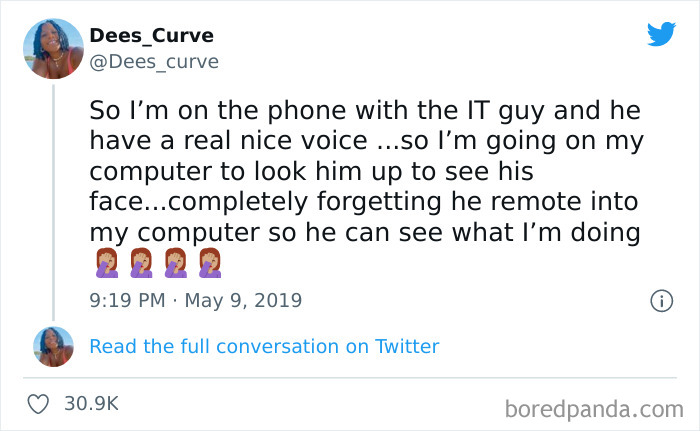Open the tweet info circle icon
Screen dimensions: 700x431
[x=660, y=300]
